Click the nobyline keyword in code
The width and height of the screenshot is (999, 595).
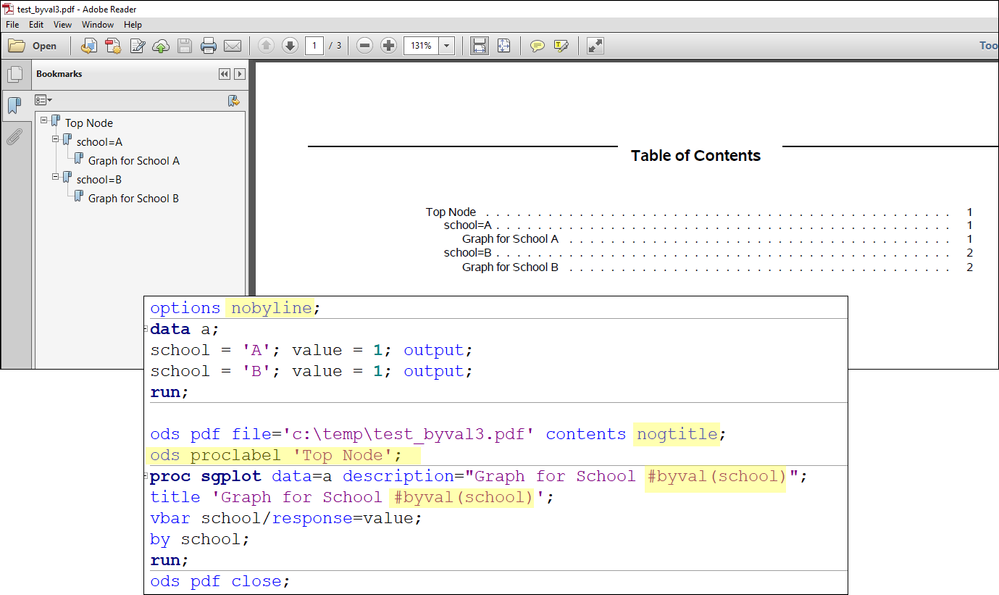point(271,308)
